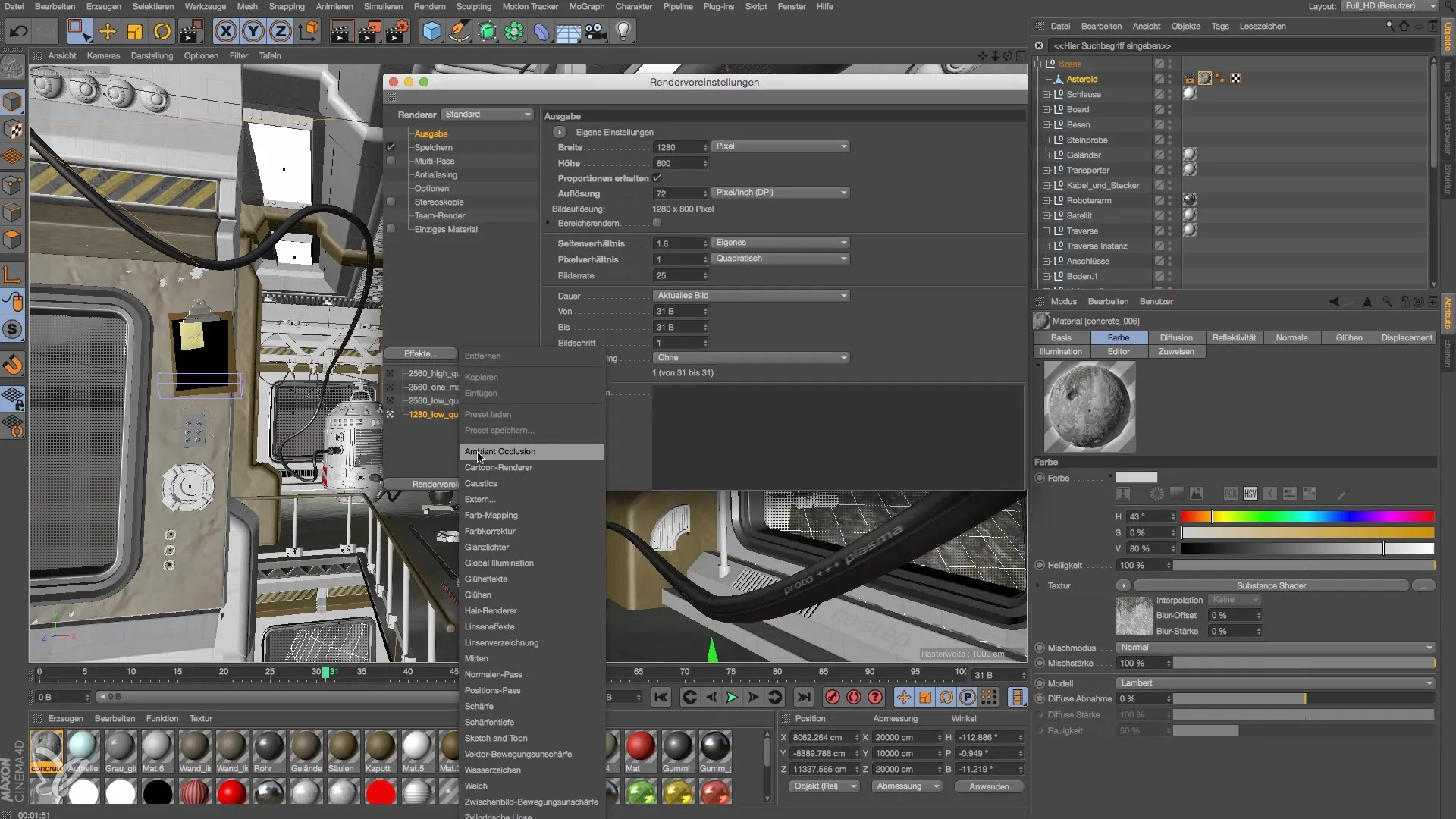Enable the Multi-Pass checkbox
1456x819 pixels.
tap(391, 161)
